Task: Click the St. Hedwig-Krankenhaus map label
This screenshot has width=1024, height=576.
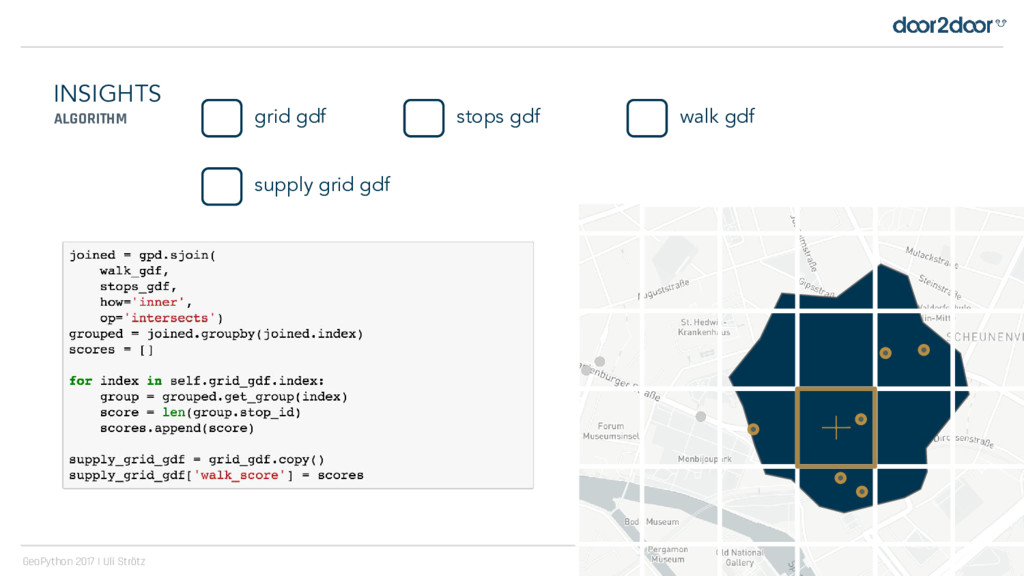Action: pyautogui.click(x=705, y=327)
